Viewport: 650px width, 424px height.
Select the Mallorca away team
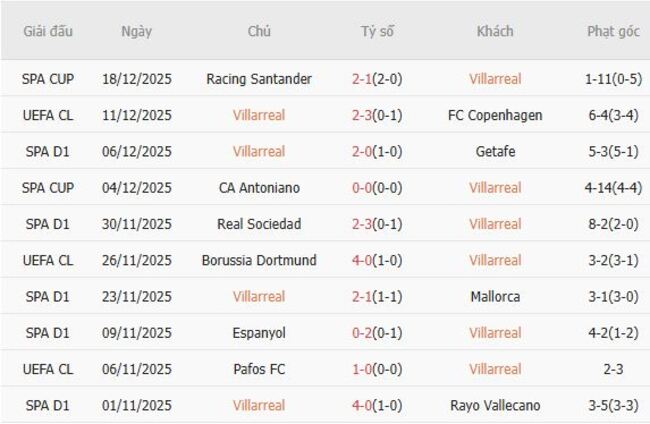495,296
